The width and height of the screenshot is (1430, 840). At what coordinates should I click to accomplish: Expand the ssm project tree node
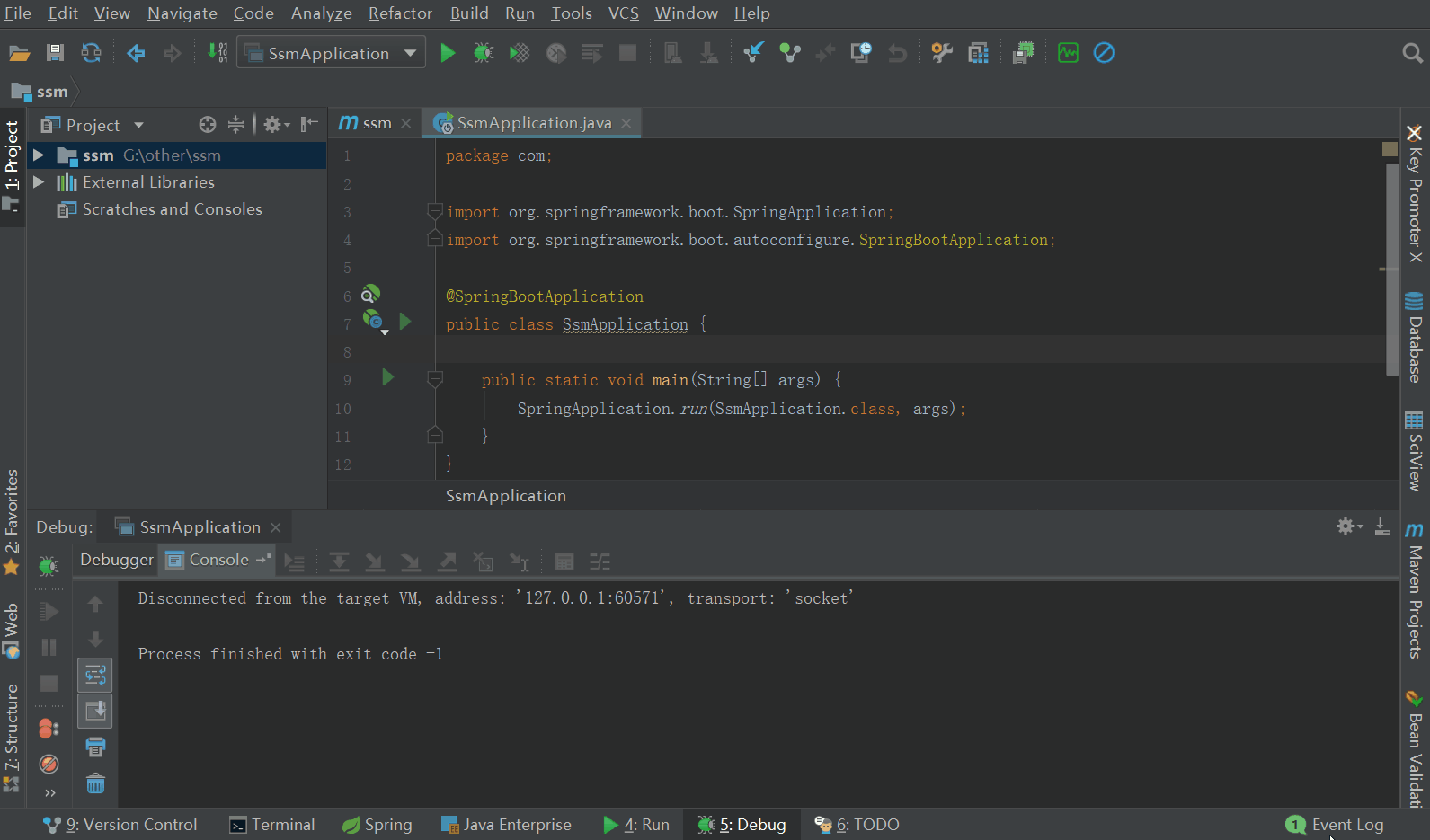[39, 155]
